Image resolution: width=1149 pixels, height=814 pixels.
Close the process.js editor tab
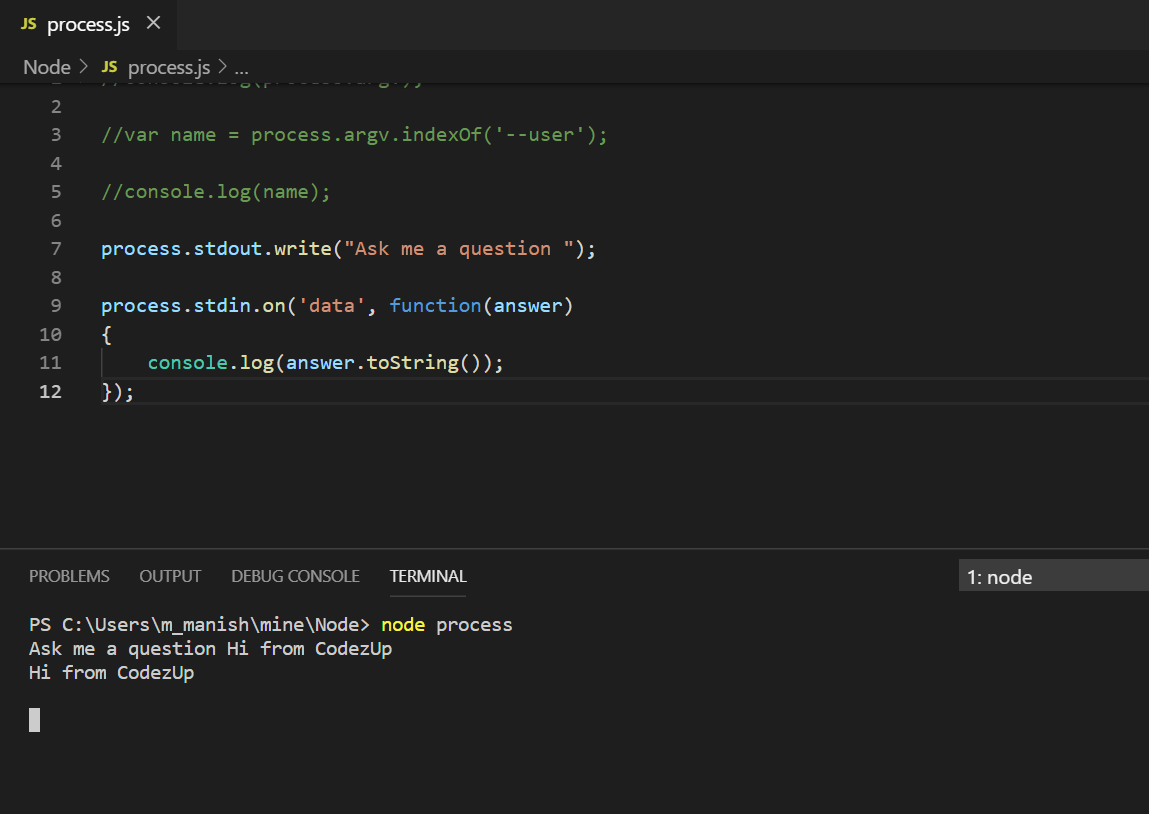coord(153,24)
